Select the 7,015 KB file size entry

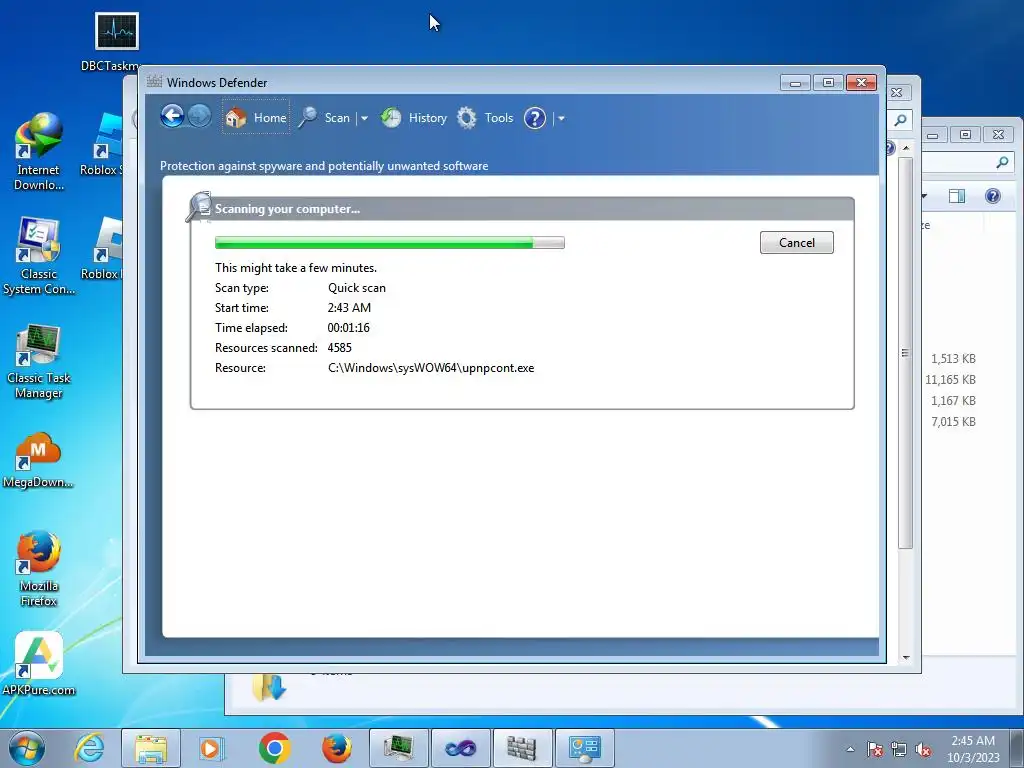pos(953,422)
